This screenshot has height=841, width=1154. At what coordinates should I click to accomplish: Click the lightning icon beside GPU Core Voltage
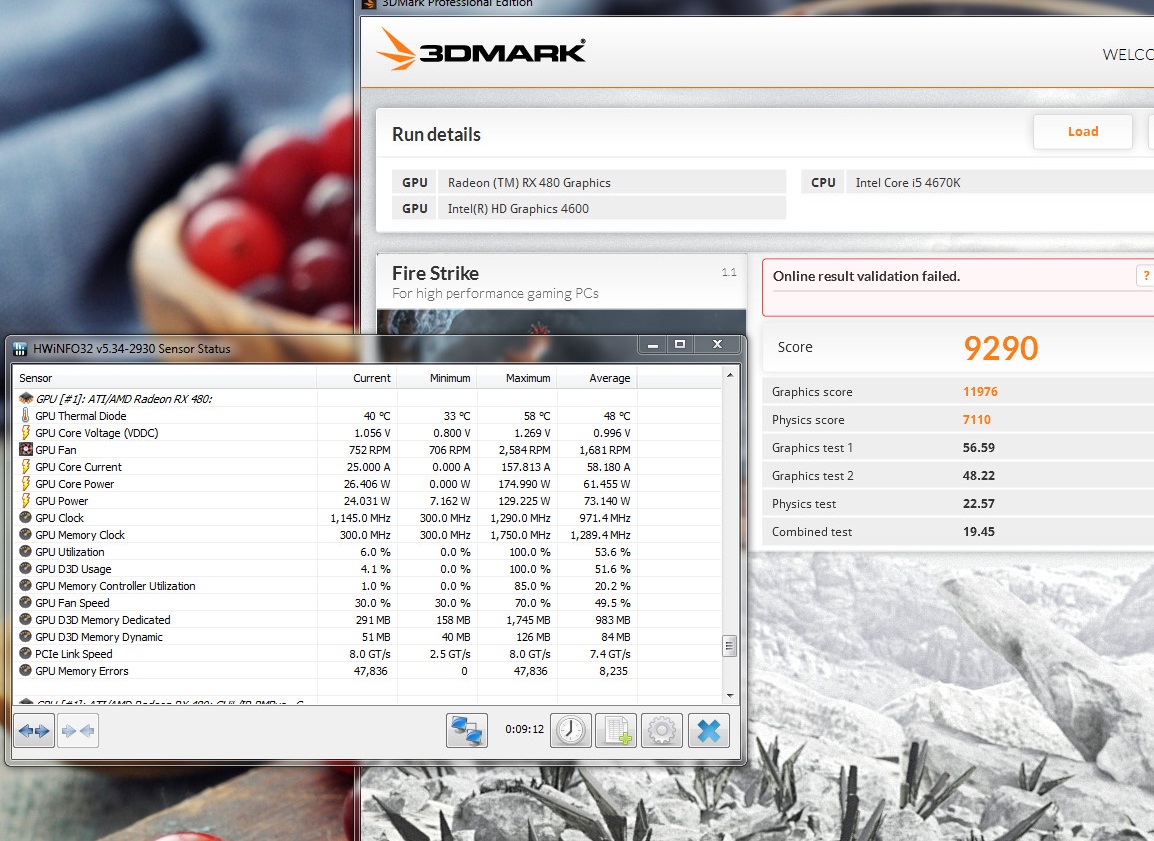(26, 433)
